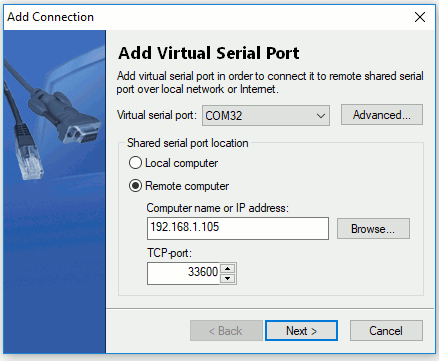Click the 'Add Connection' window title
The image size is (439, 361).
pyautogui.click(x=50, y=17)
